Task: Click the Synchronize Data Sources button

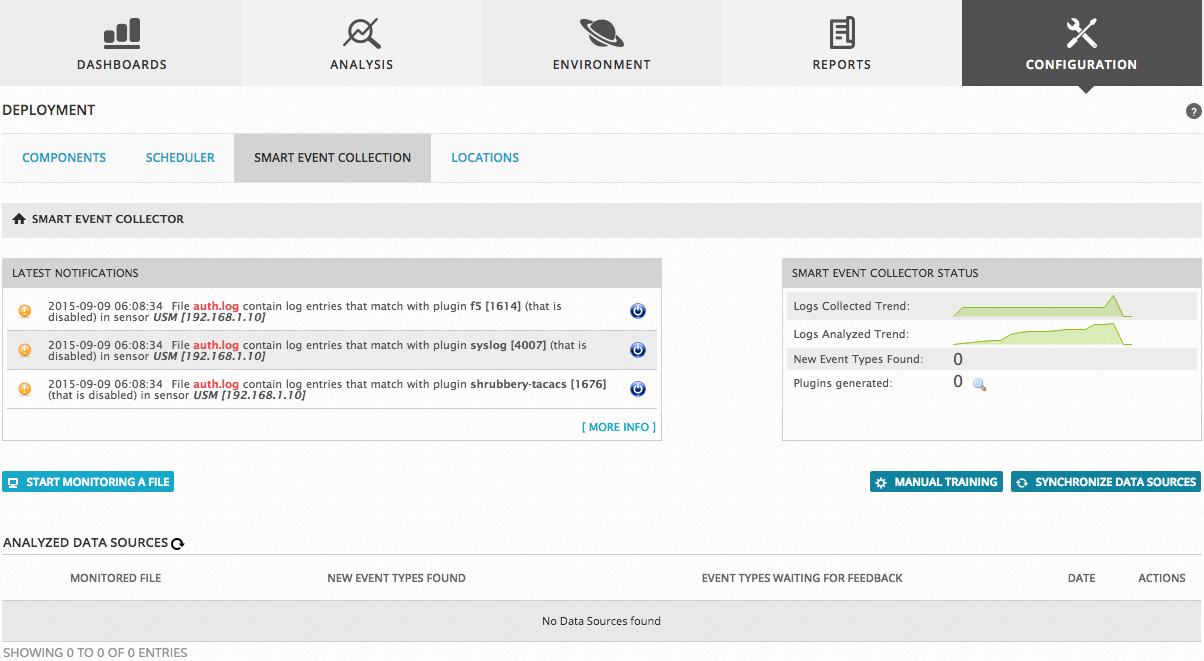Action: (x=1106, y=482)
